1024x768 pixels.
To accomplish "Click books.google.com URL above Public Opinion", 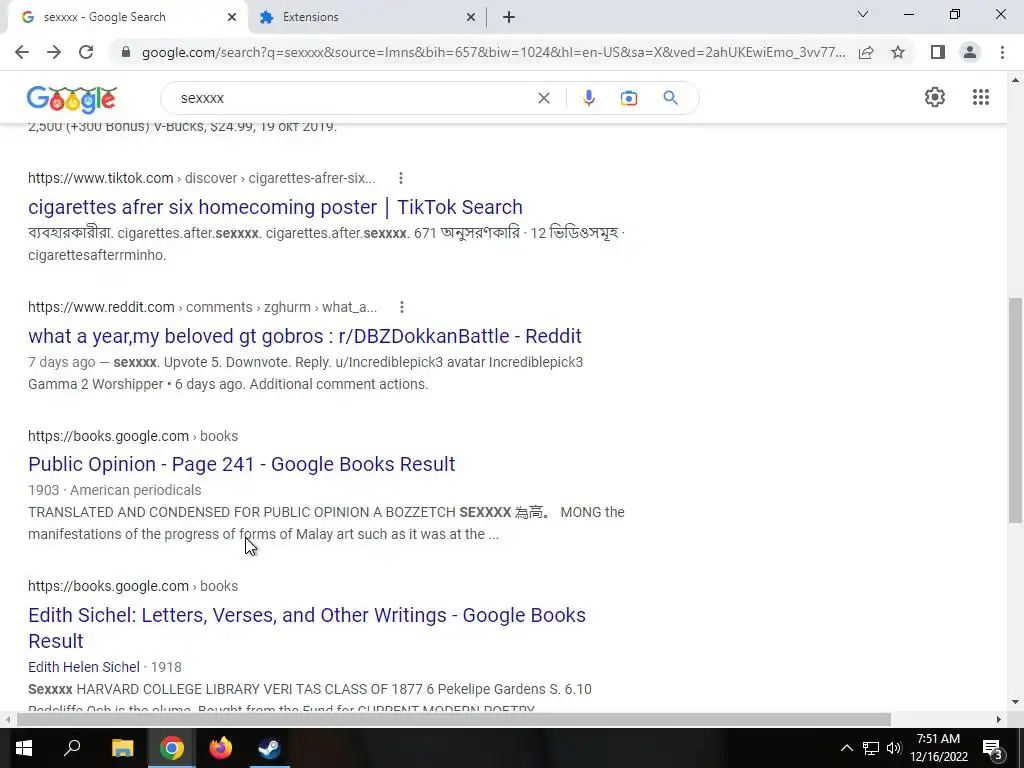I will point(133,436).
